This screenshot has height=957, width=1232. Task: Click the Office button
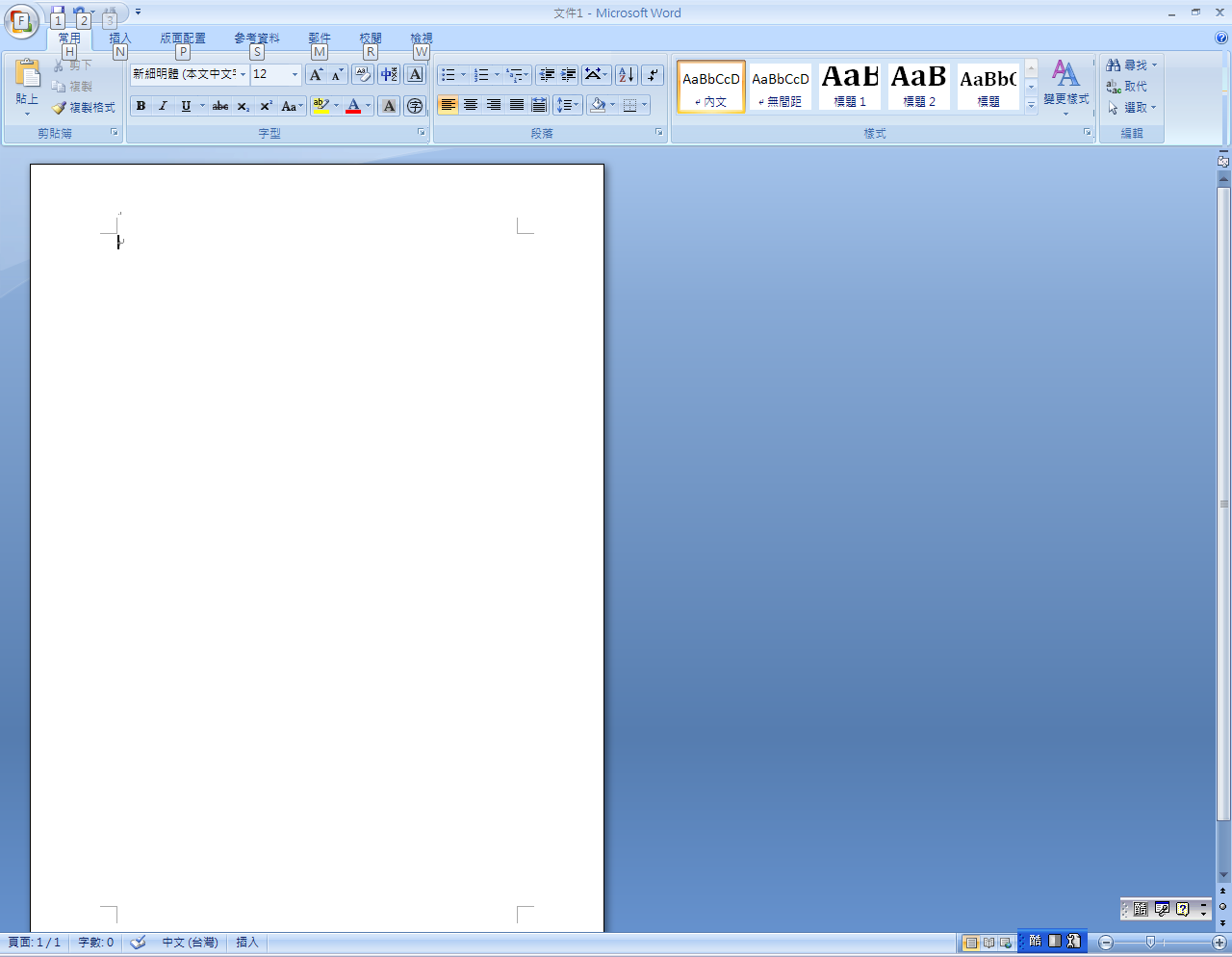click(21, 21)
